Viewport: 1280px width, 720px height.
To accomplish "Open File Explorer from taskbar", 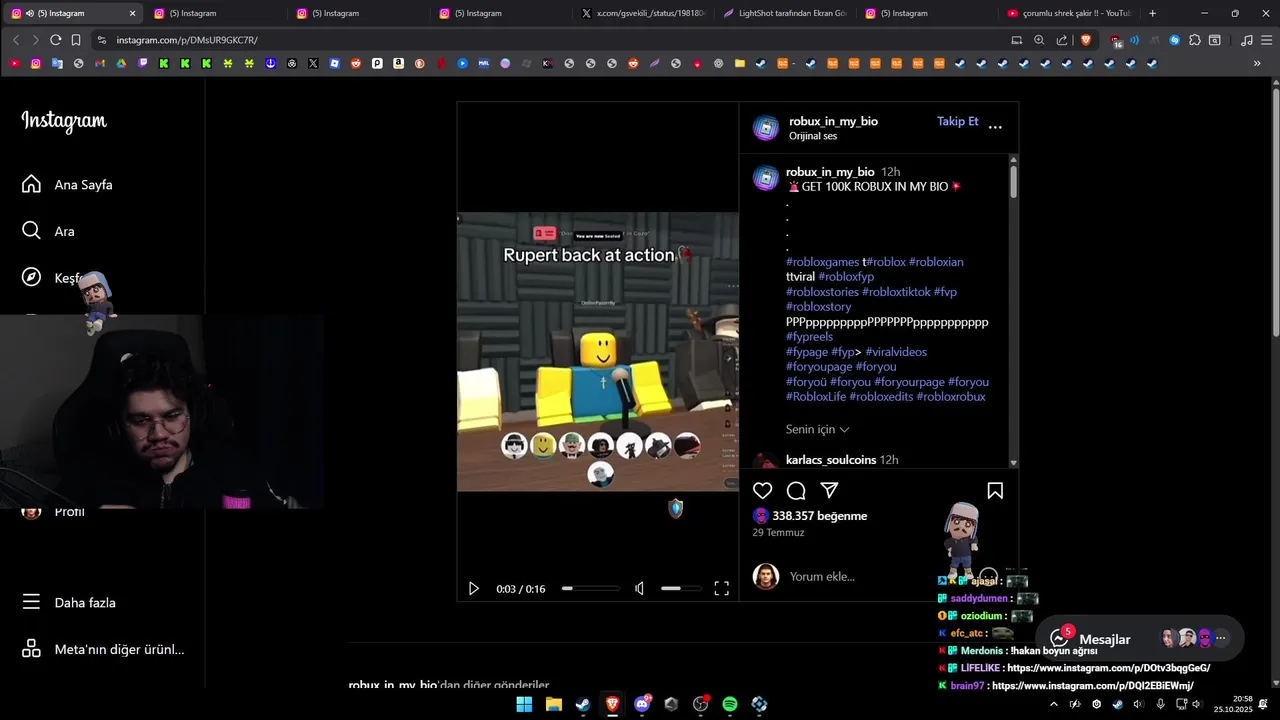I will (553, 704).
